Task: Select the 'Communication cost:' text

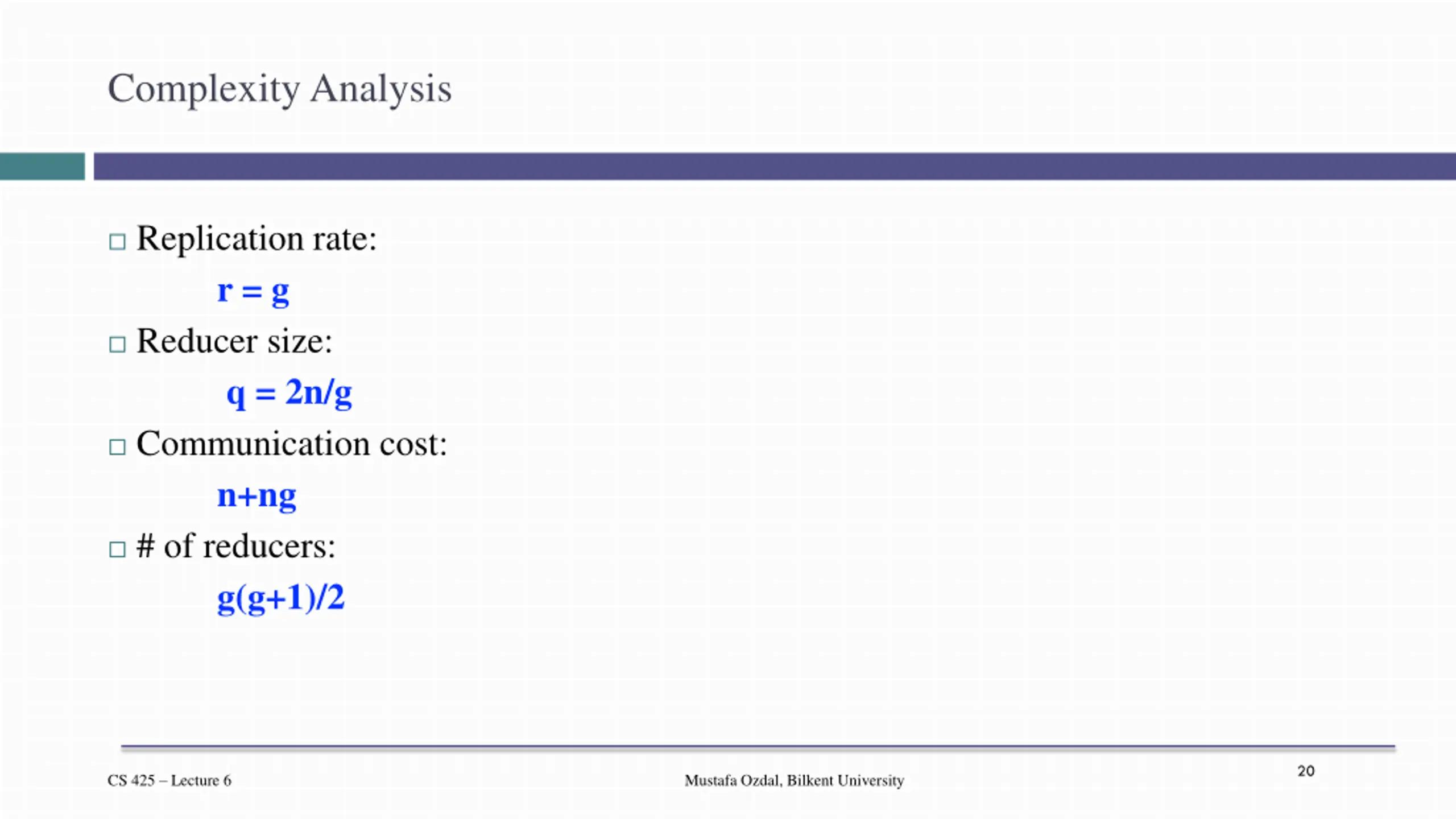Action: click(292, 444)
